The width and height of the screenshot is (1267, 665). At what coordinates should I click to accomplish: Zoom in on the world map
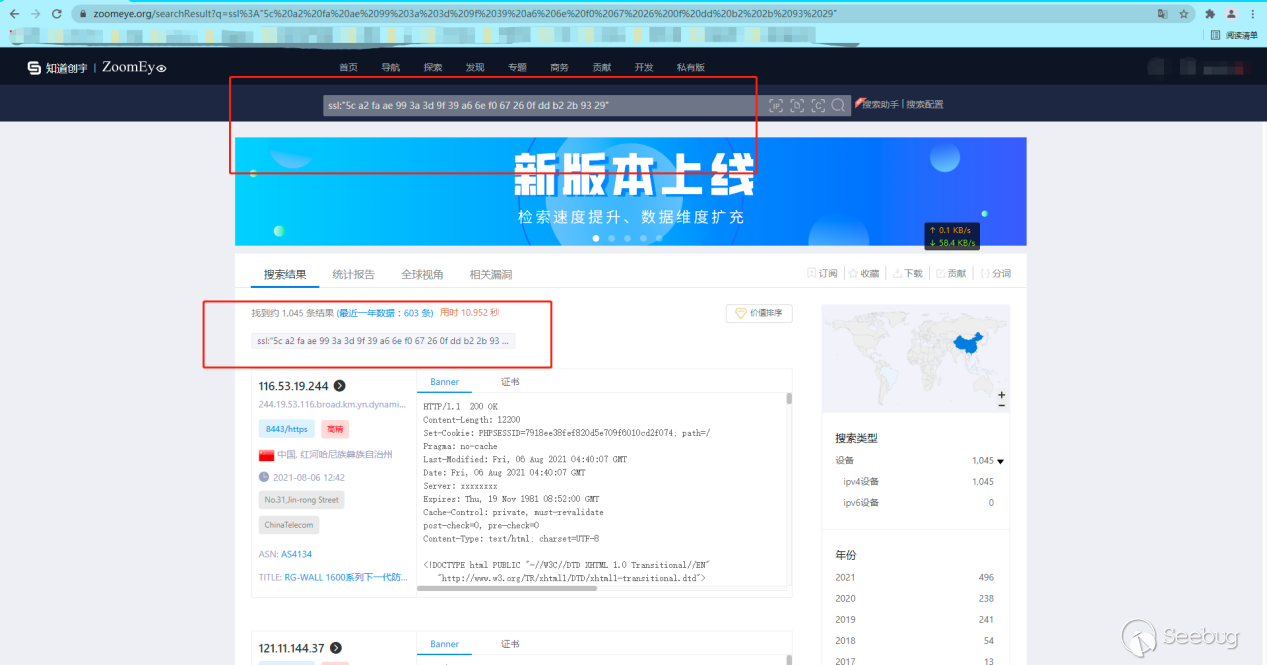pos(1001,395)
